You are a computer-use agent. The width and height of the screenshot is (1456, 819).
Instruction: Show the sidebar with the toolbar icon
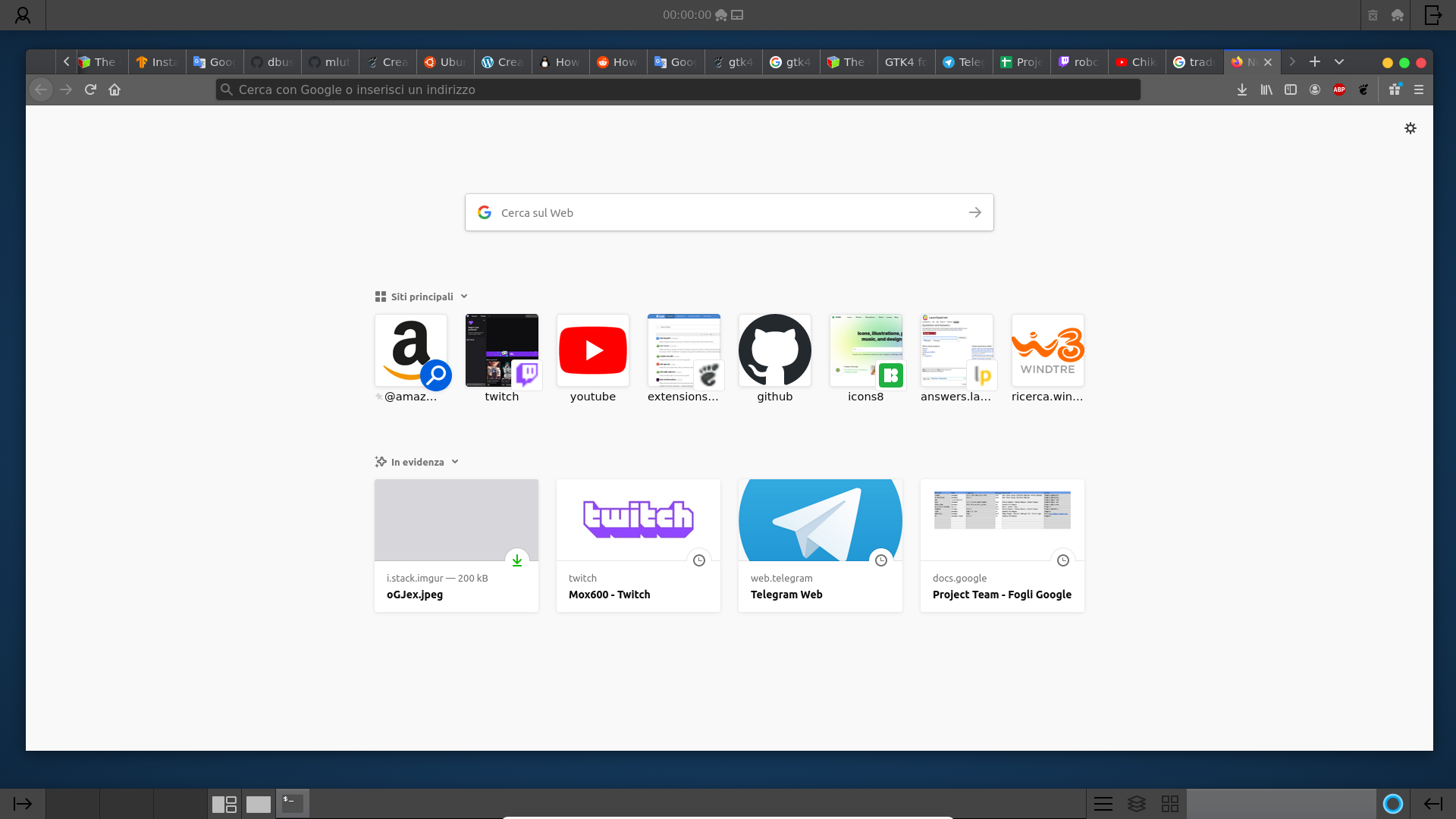click(1291, 89)
